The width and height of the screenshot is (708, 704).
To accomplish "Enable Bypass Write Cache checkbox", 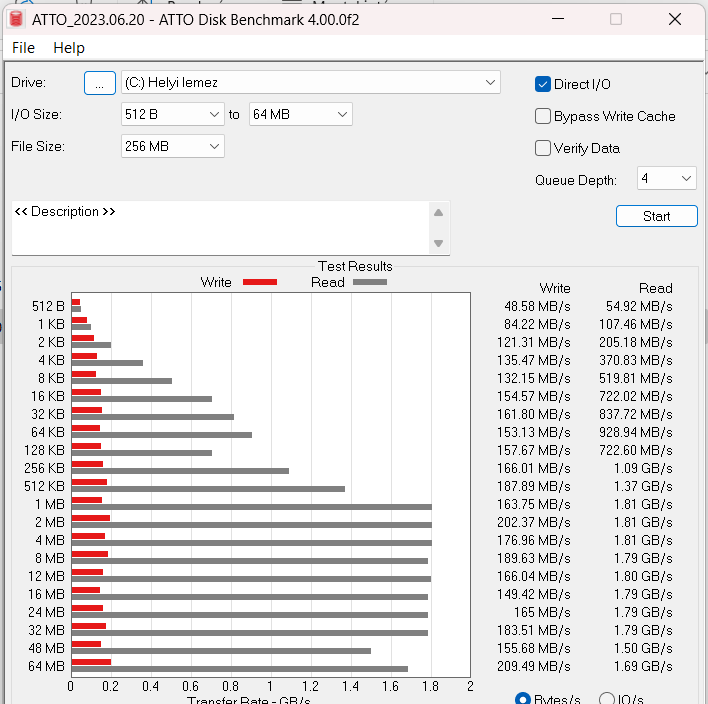I will [x=543, y=116].
